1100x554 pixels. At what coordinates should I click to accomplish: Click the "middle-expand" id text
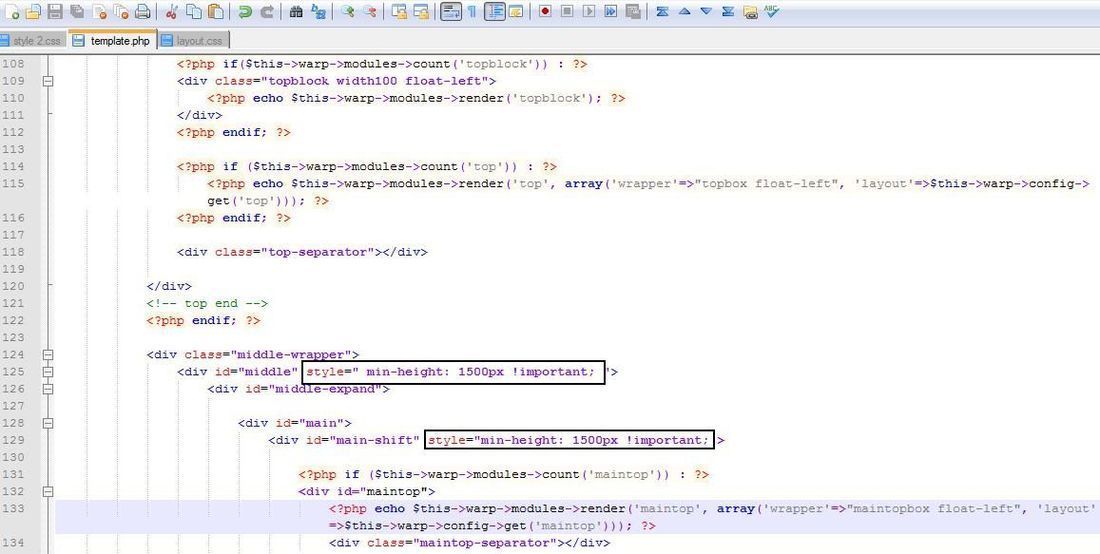(325, 389)
